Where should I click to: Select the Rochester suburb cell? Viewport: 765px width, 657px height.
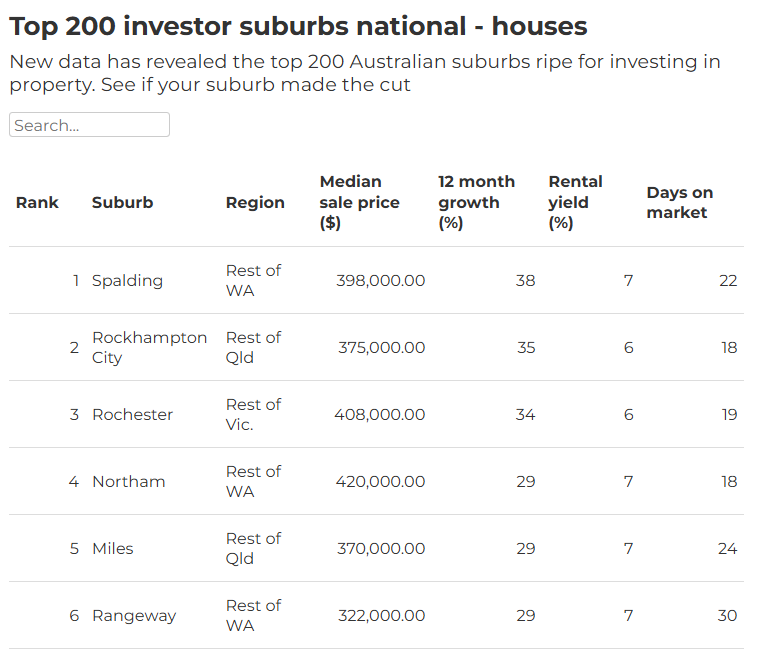click(132, 415)
